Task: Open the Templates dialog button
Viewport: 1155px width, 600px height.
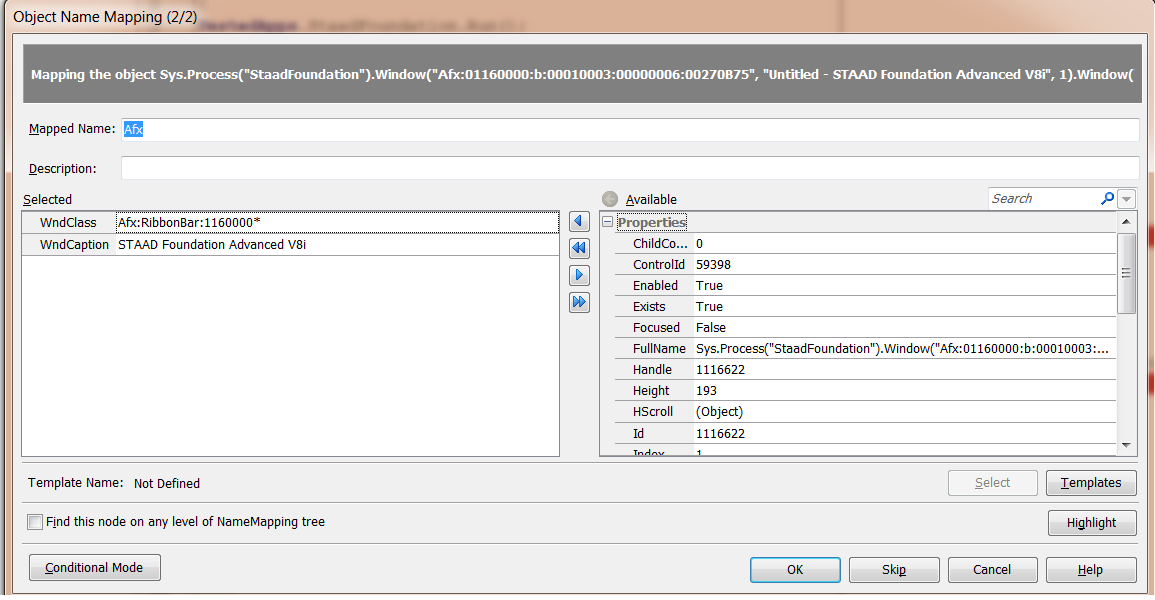Action: pos(1091,483)
